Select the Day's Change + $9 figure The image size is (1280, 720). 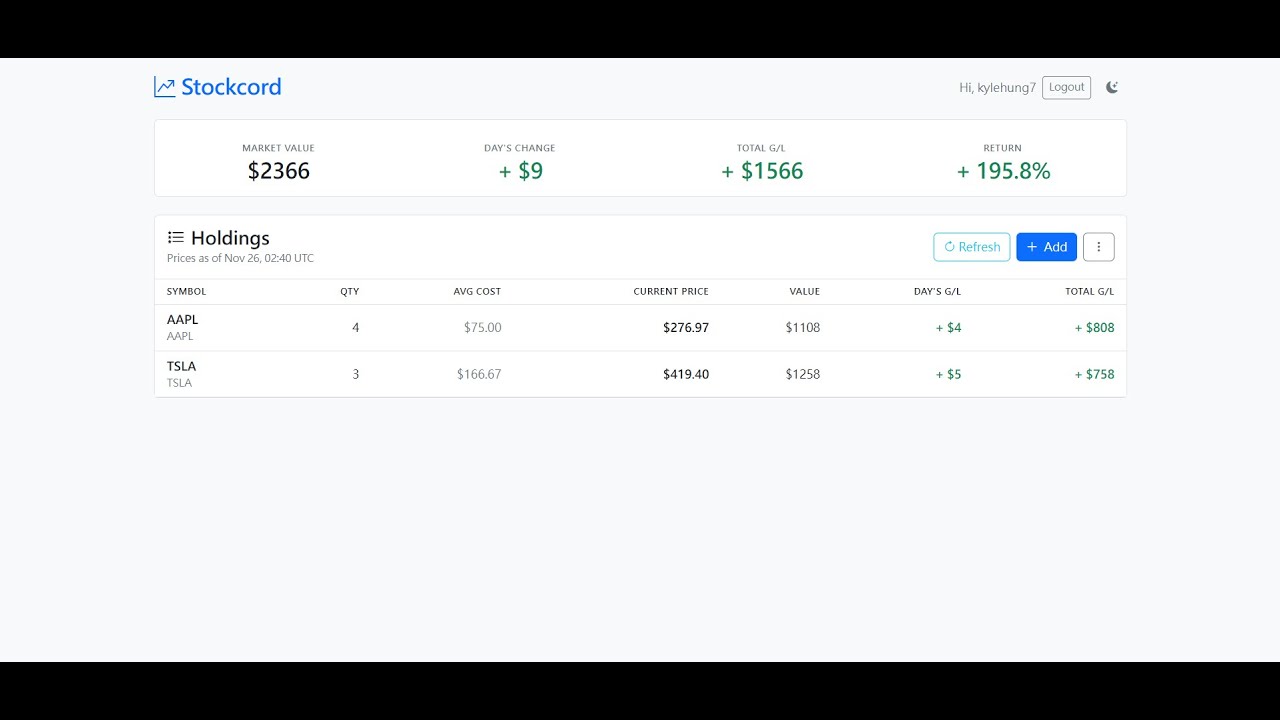520,171
